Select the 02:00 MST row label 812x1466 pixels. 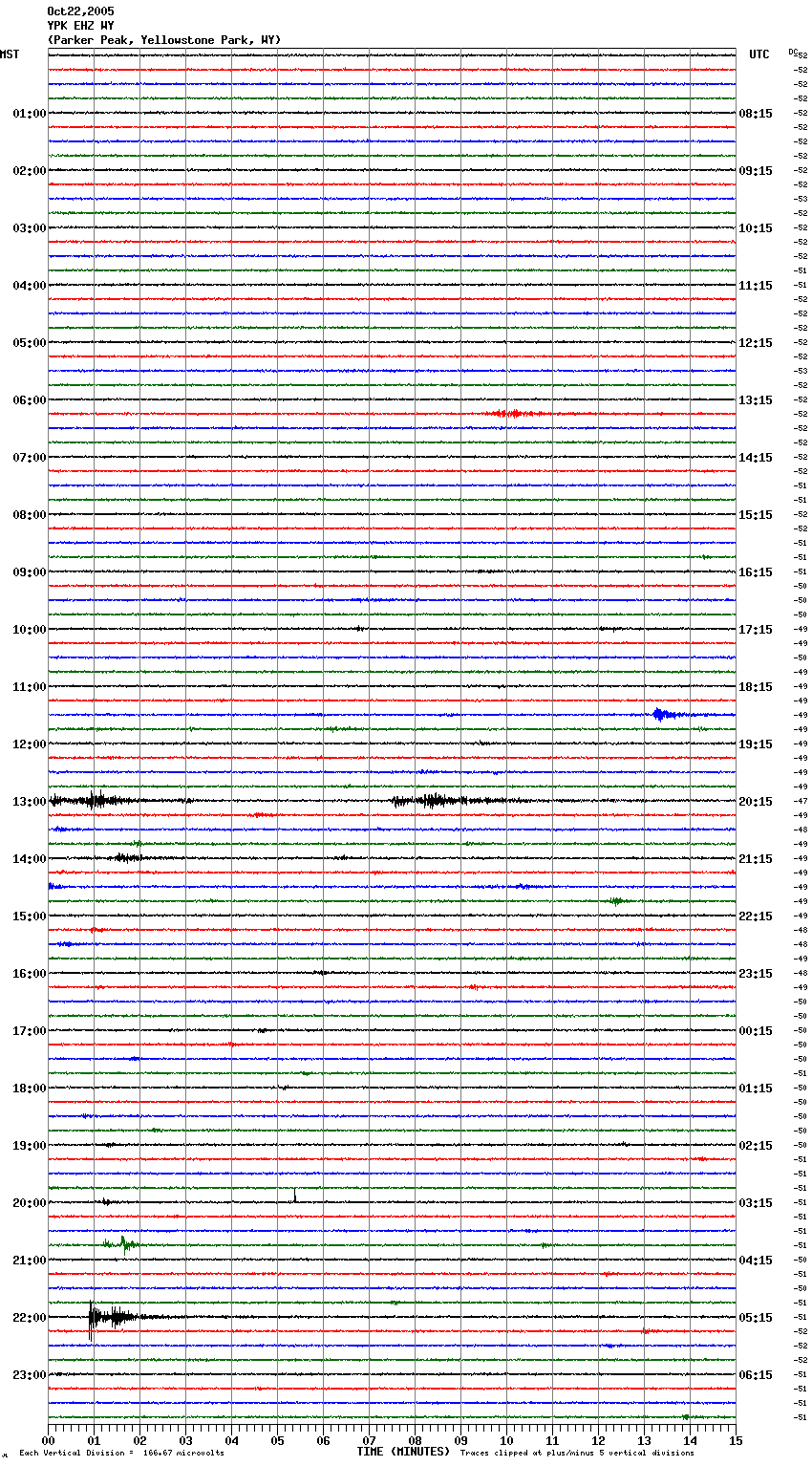[30, 171]
